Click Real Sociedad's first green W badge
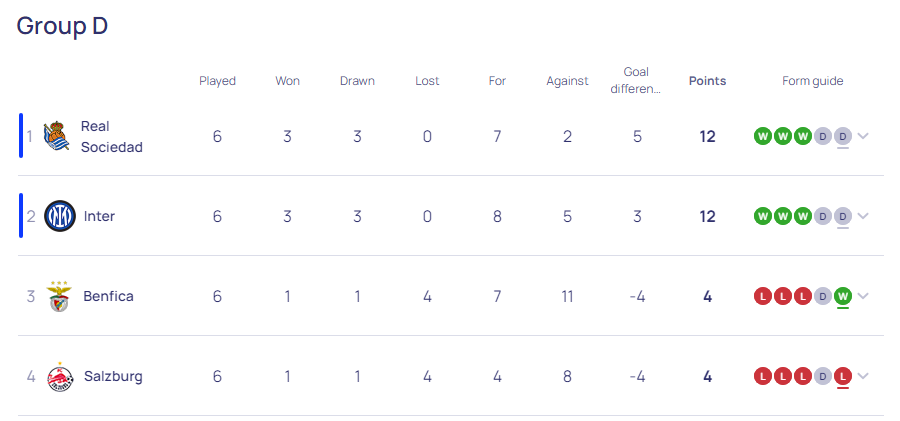This screenshot has height=421, width=900. [763, 136]
